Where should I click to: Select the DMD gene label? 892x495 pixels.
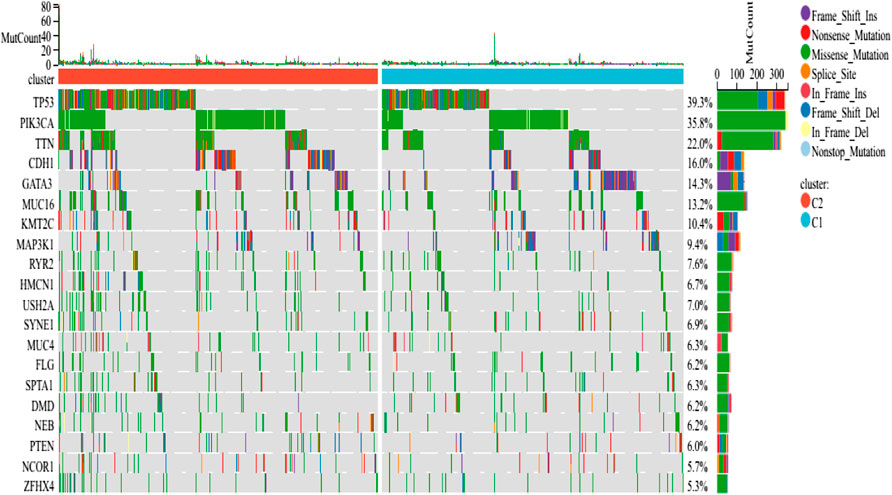tap(43, 406)
